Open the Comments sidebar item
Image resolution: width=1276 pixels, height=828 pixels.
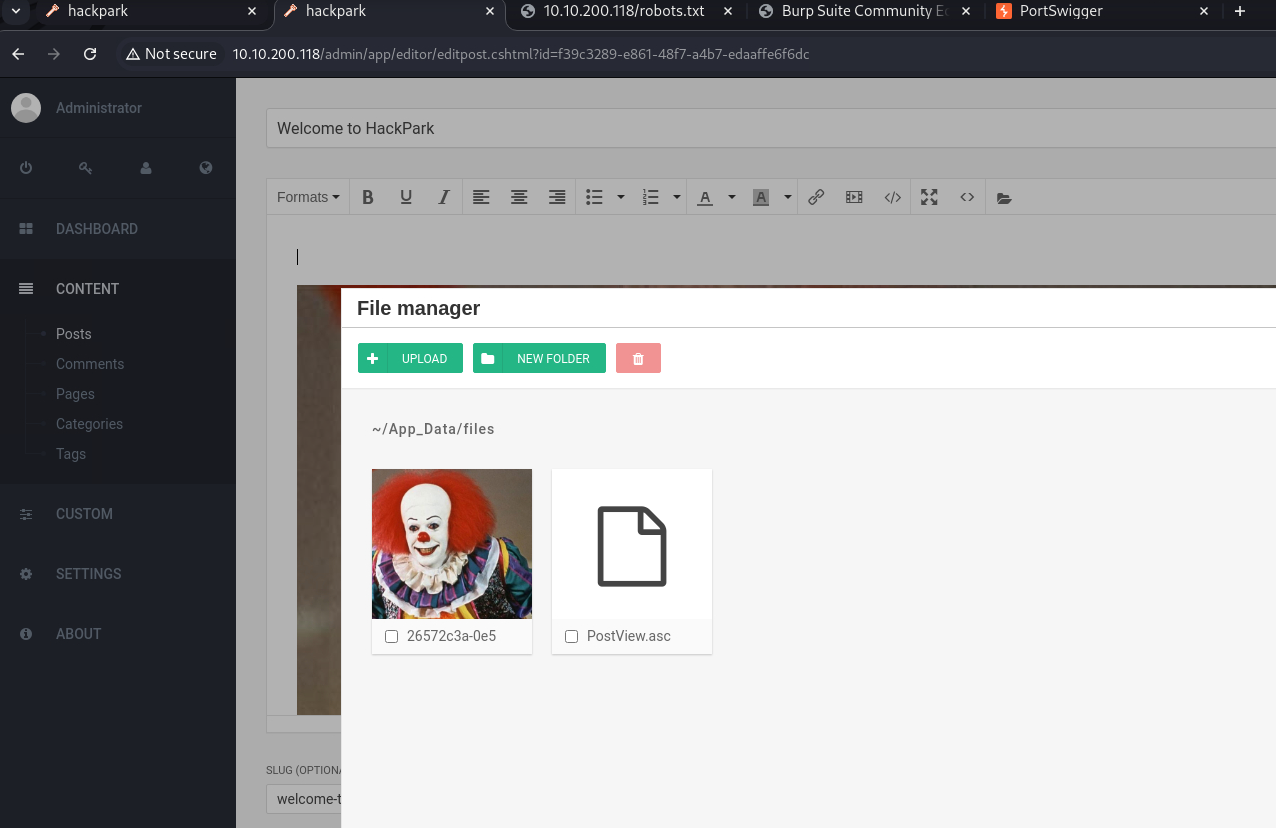coord(90,364)
